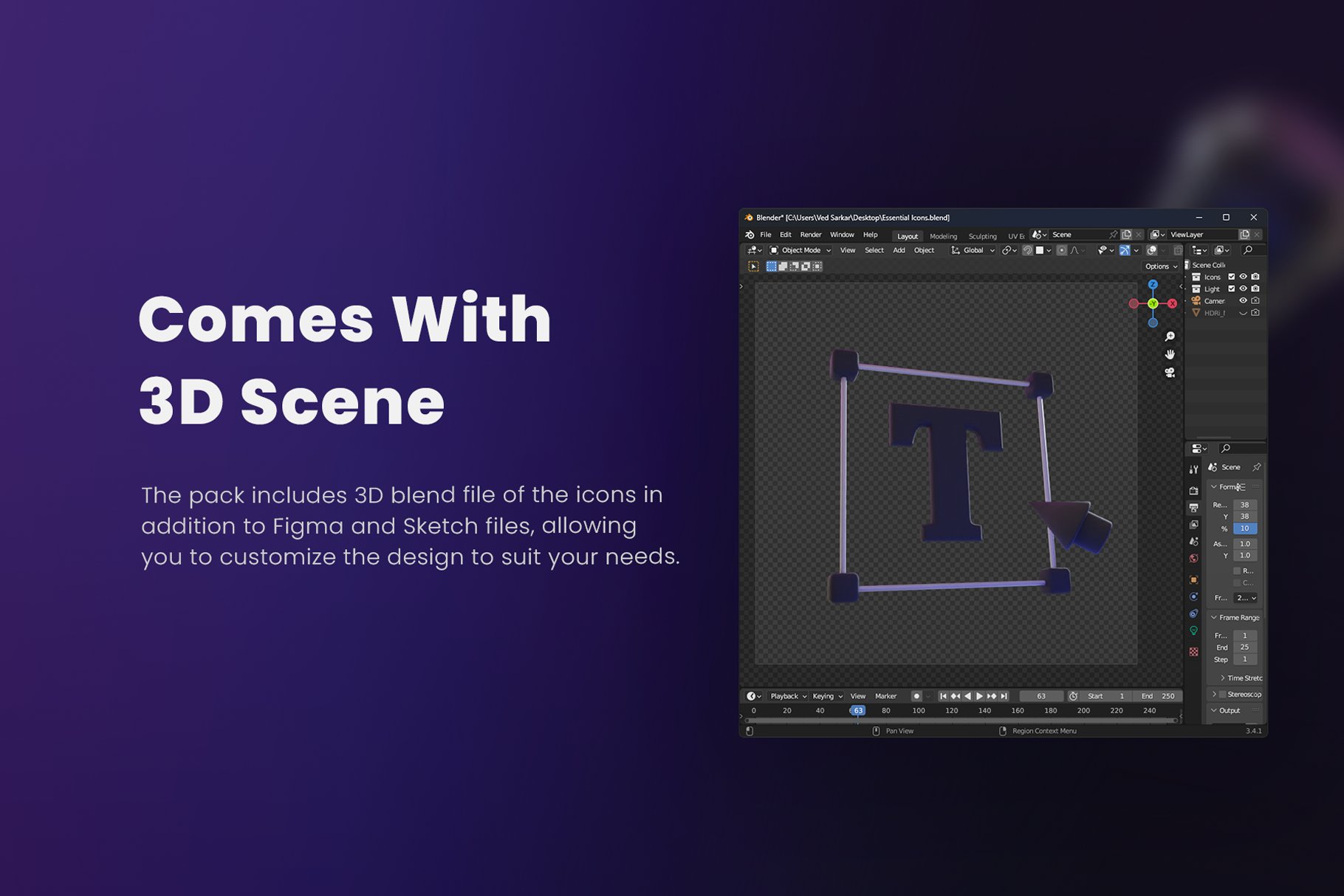Enable the Stereoscopy checkbox
This screenshot has height=896, width=1344.
[1222, 695]
